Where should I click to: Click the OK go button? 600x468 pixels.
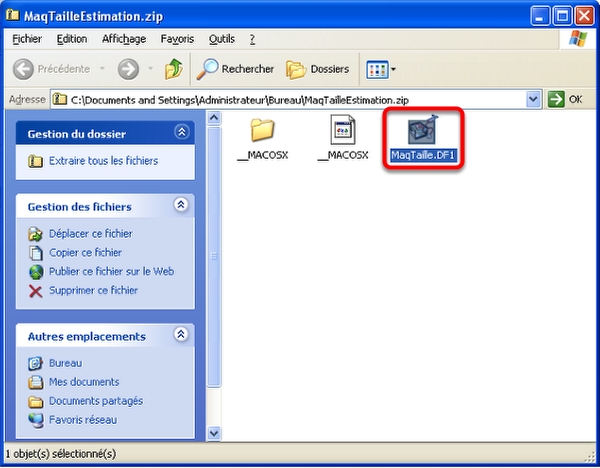pyautogui.click(x=565, y=99)
